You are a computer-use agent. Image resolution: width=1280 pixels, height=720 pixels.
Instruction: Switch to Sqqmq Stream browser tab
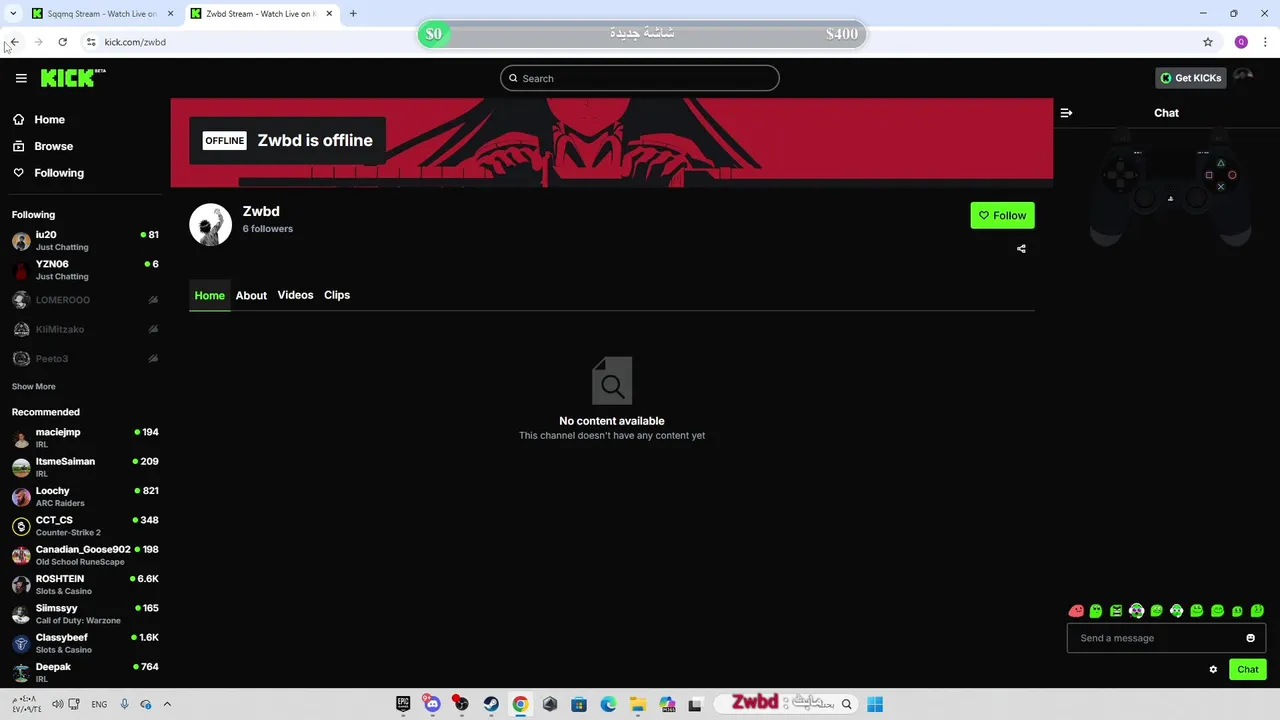click(x=100, y=14)
